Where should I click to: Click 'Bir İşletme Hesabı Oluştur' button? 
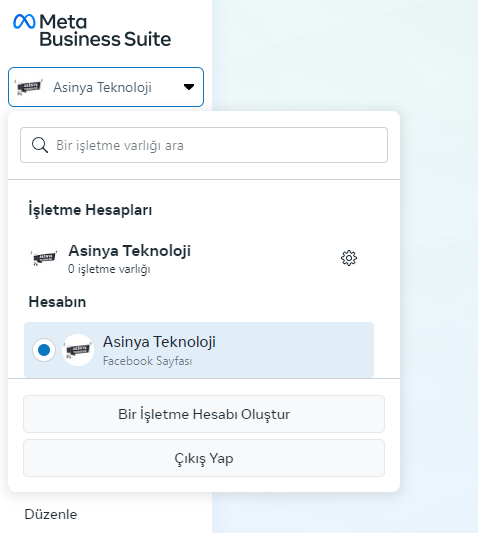coord(204,414)
